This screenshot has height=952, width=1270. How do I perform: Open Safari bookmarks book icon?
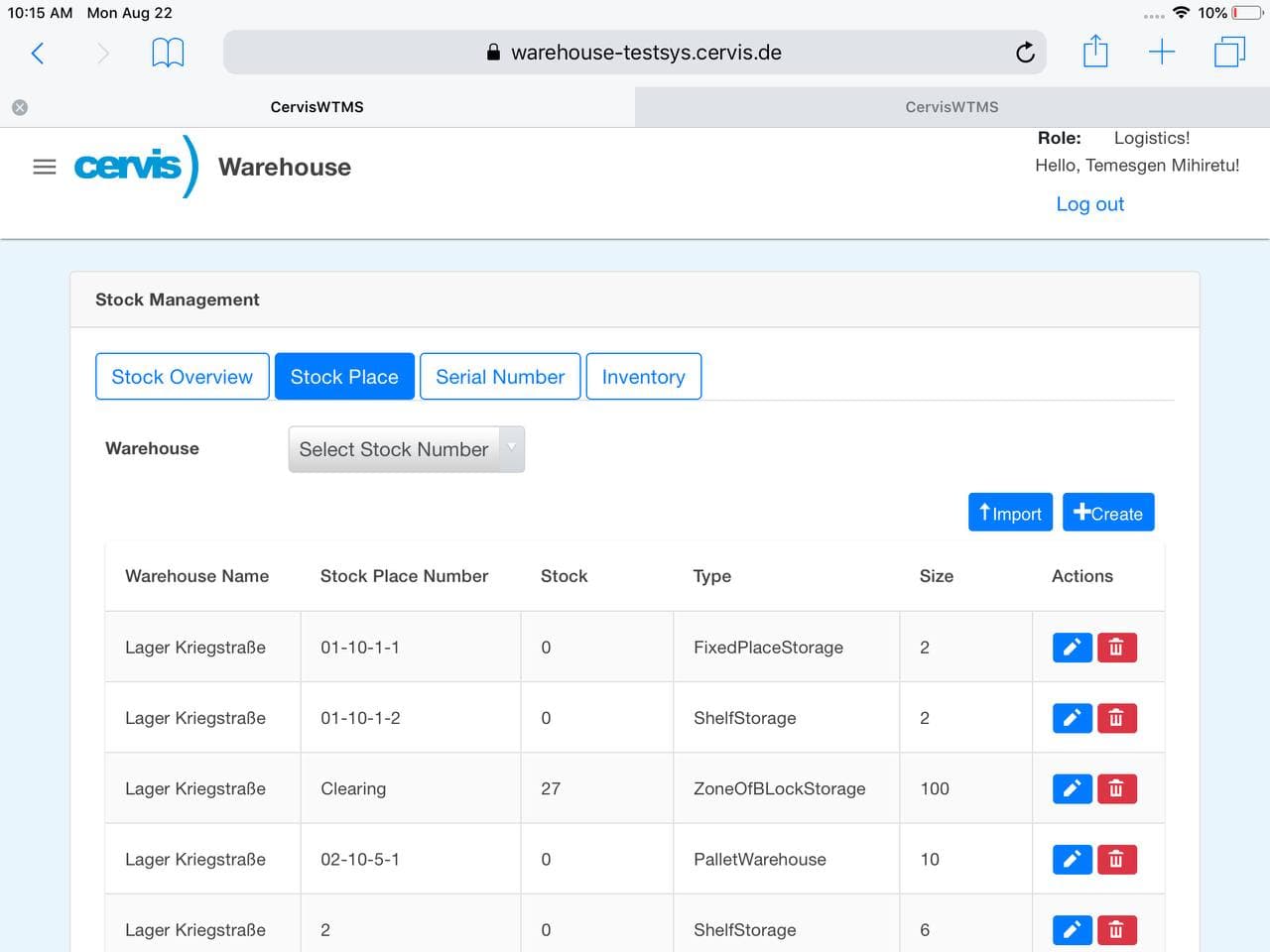[168, 53]
